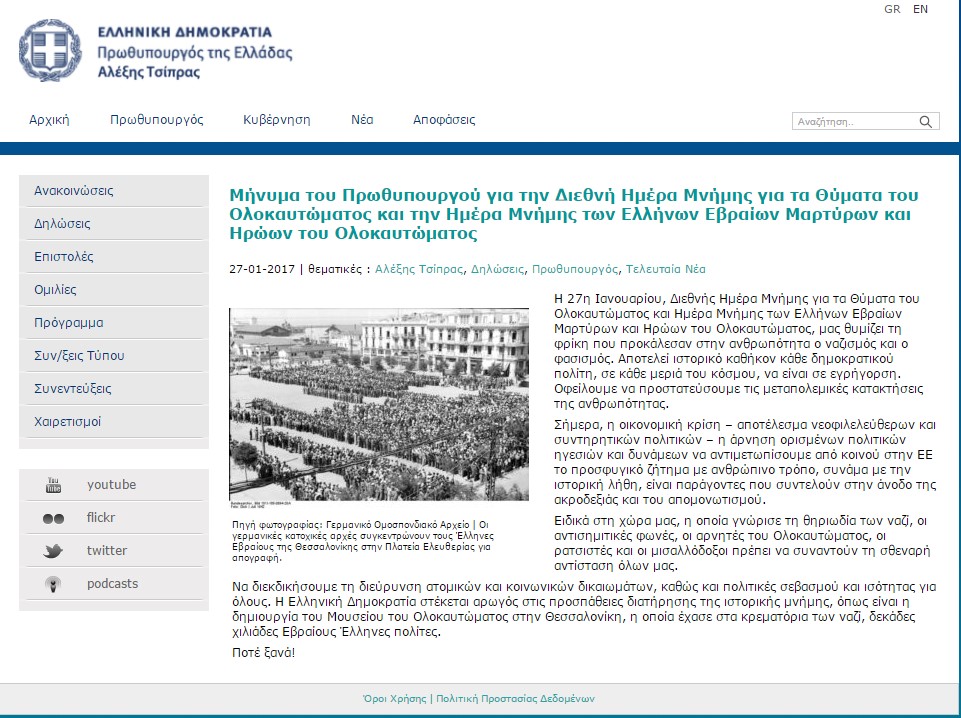Open the Αρχική menu item
This screenshot has width=961, height=718.
pos(49,119)
